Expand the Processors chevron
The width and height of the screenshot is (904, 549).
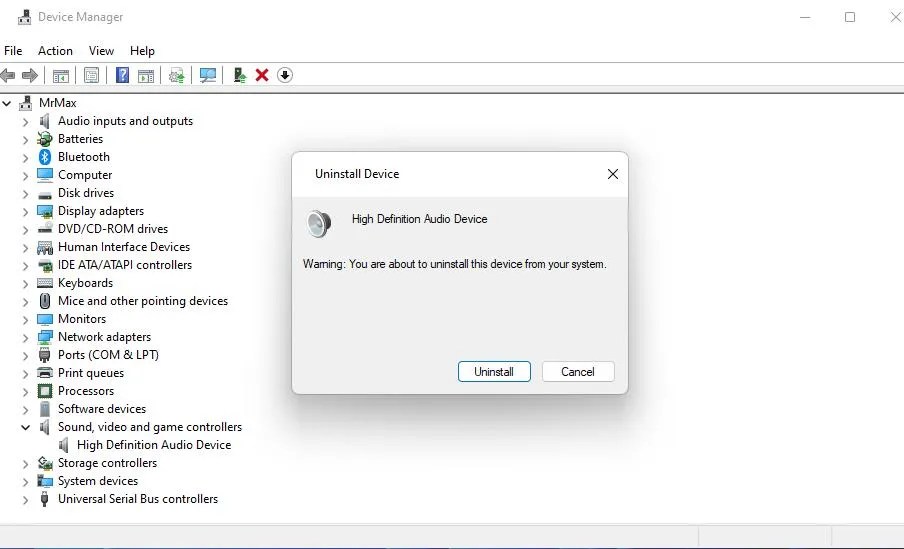click(25, 392)
